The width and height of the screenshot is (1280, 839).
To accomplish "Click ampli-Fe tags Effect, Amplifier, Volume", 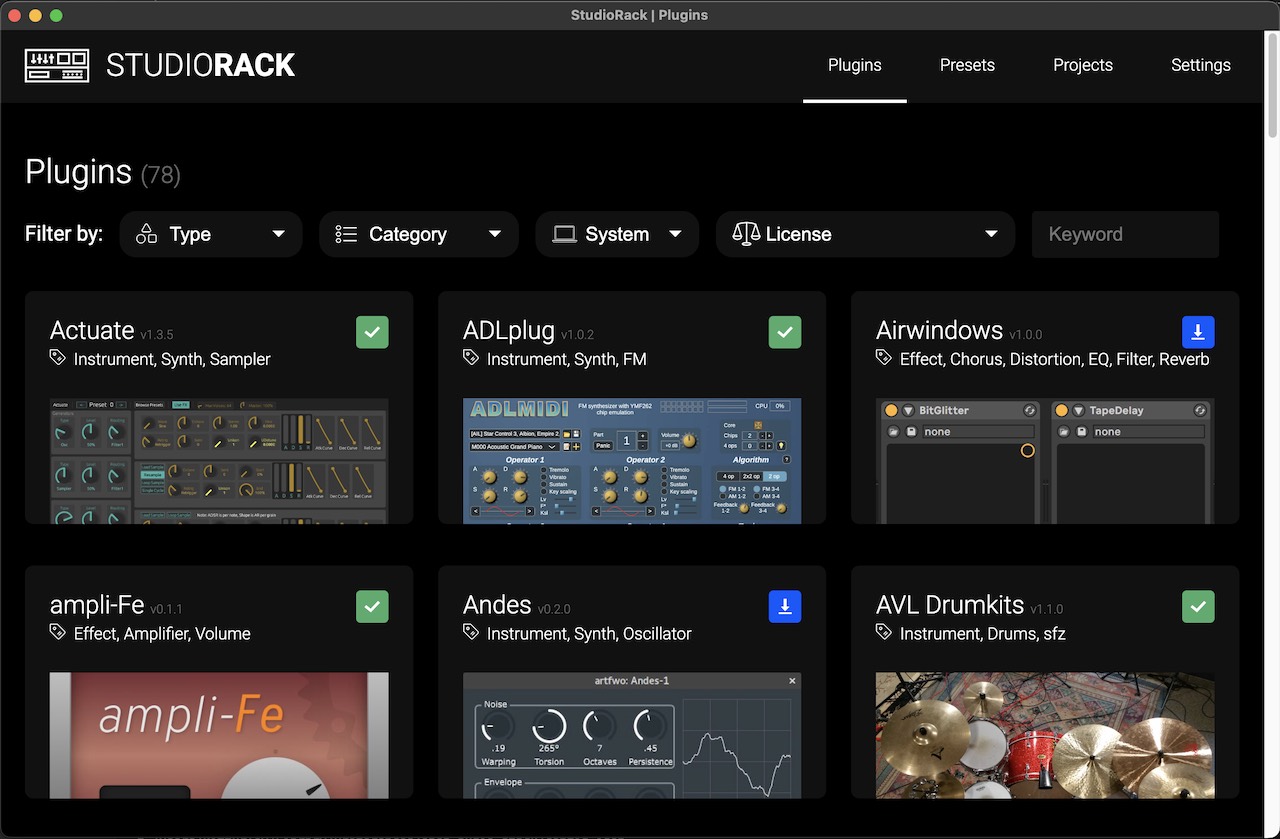I will pos(162,634).
